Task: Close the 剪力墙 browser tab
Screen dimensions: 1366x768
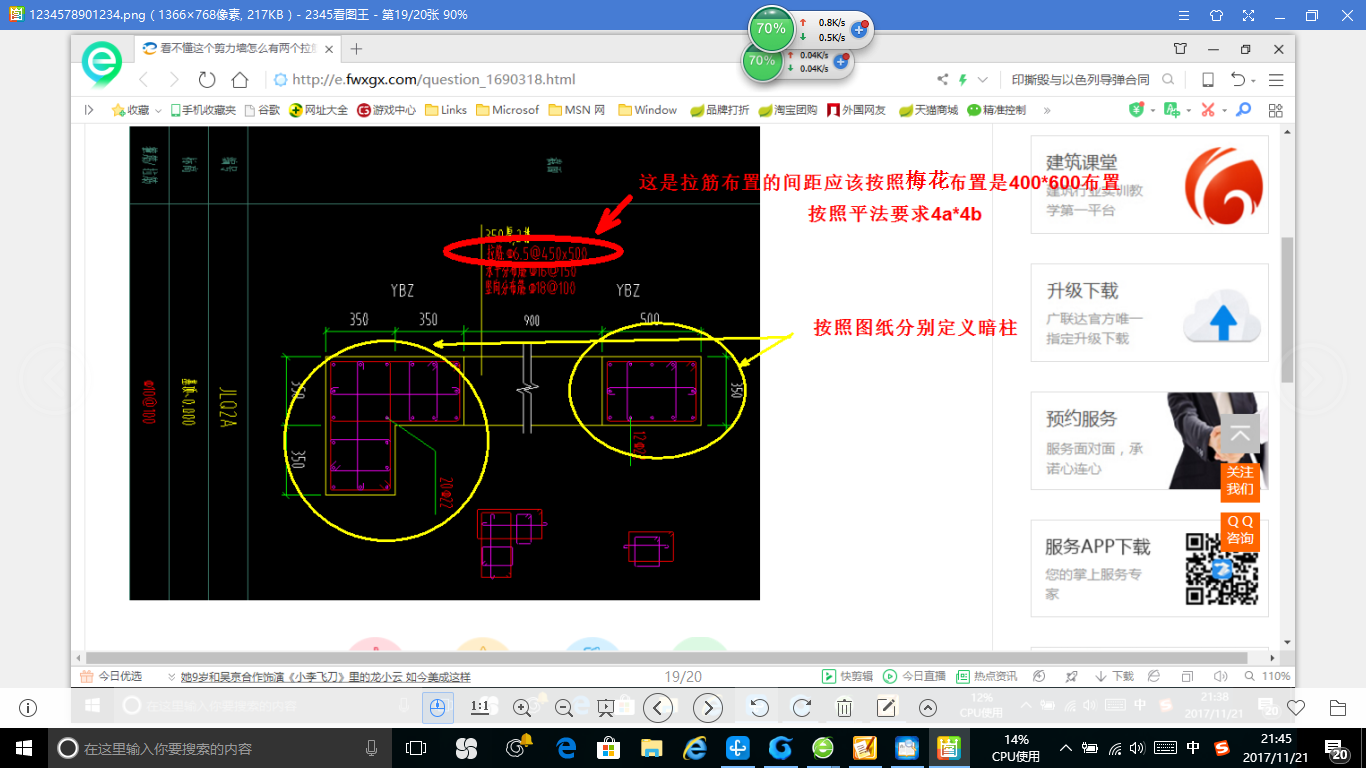Action: [328, 48]
